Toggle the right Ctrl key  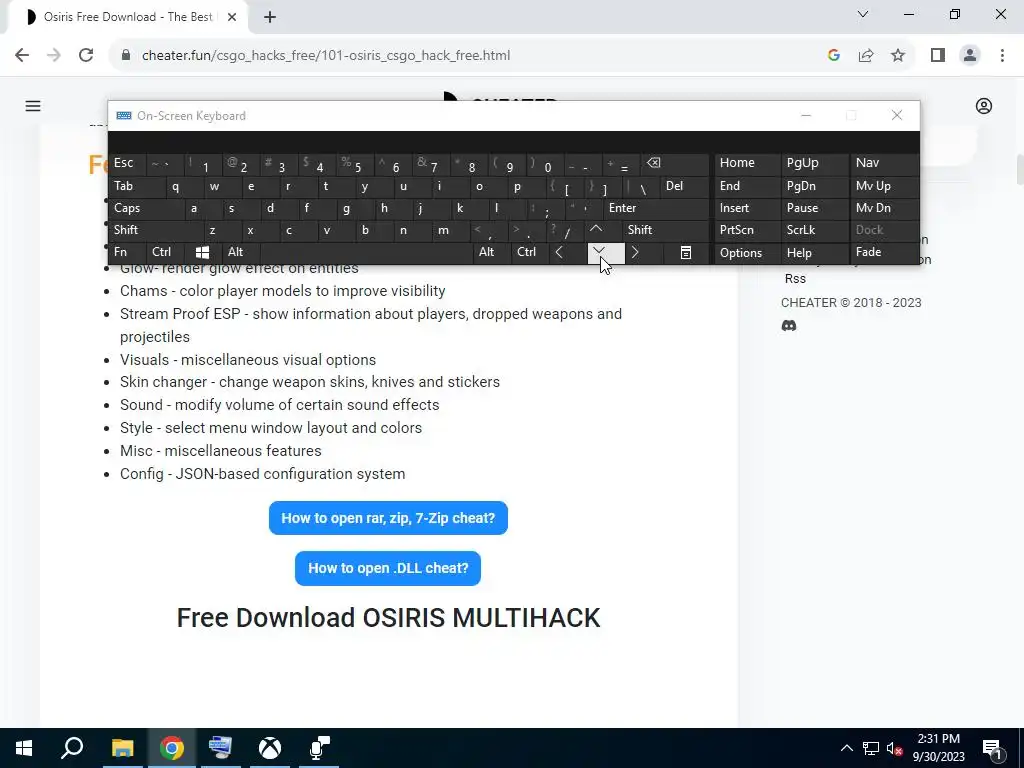[530, 253]
